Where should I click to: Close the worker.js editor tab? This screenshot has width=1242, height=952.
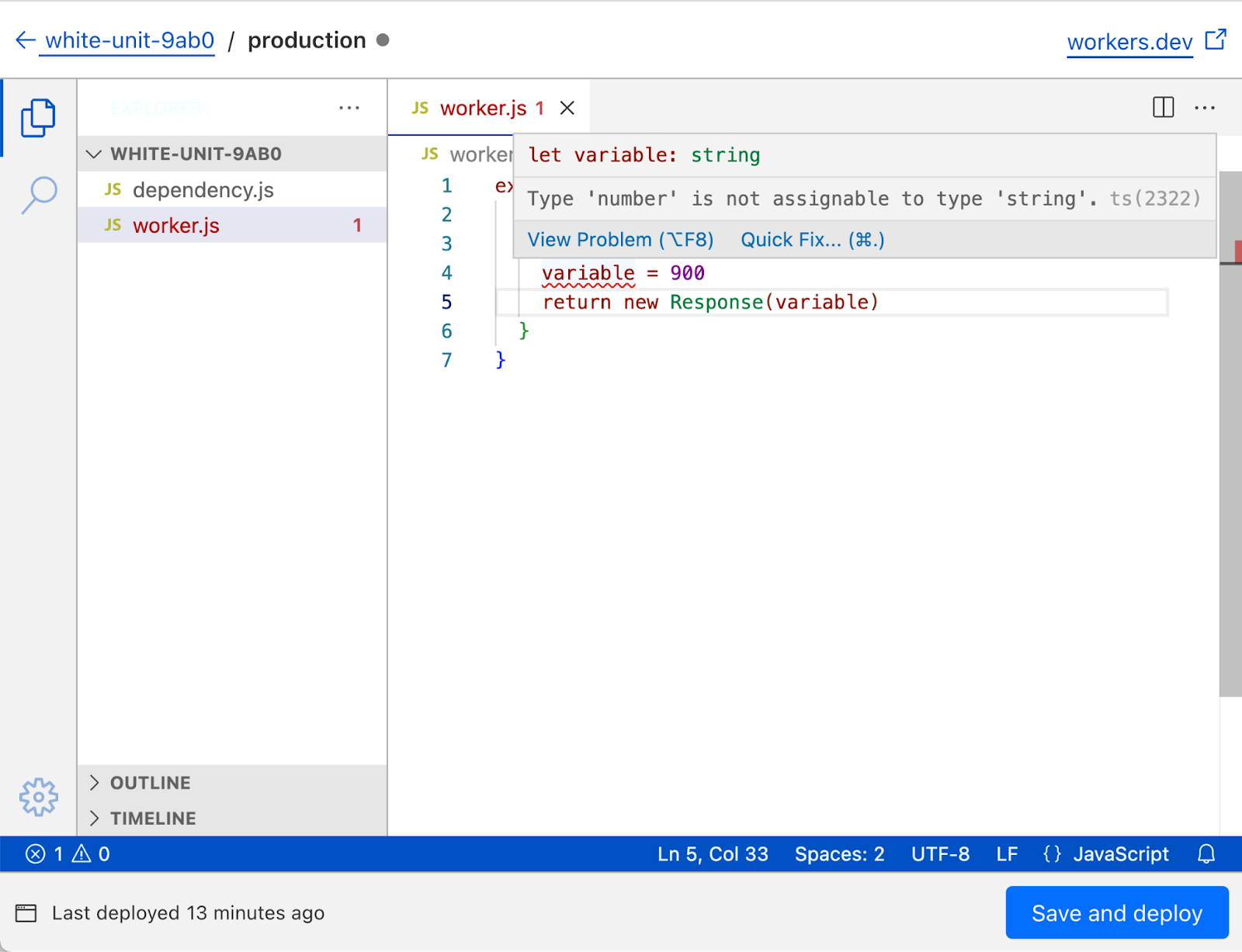567,108
